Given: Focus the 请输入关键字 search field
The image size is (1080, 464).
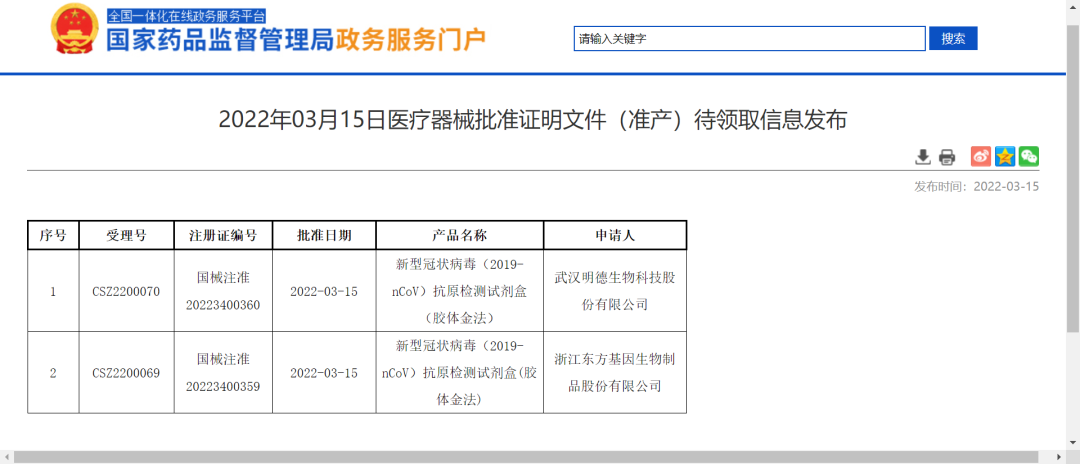Looking at the screenshot, I should [749, 39].
